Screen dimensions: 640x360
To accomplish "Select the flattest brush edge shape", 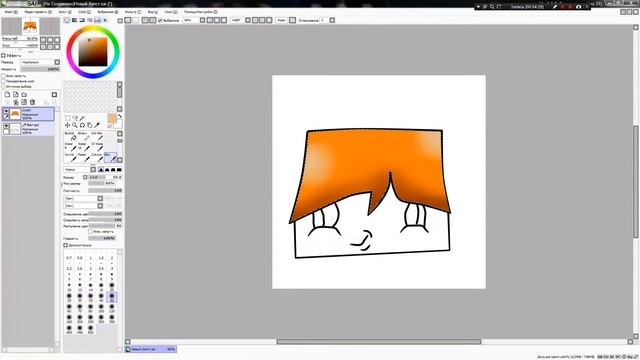I will [x=119, y=170].
